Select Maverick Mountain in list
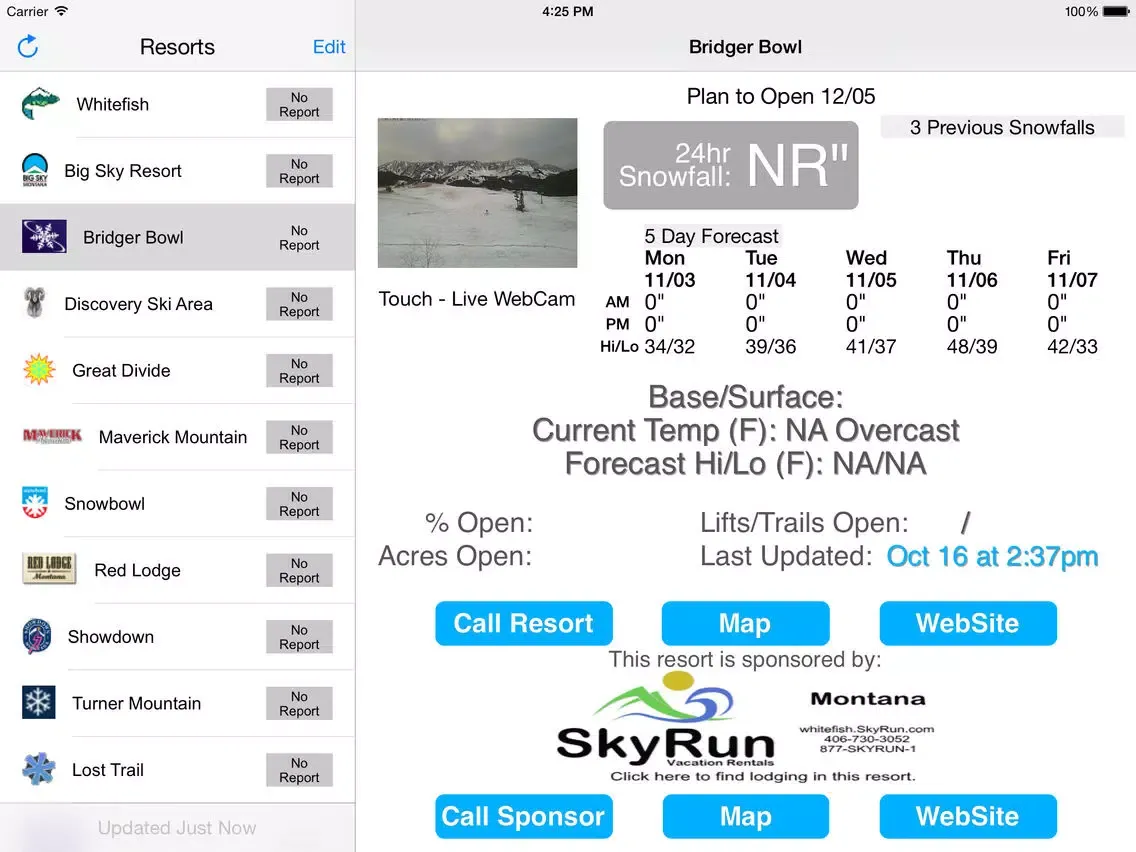 178,437
